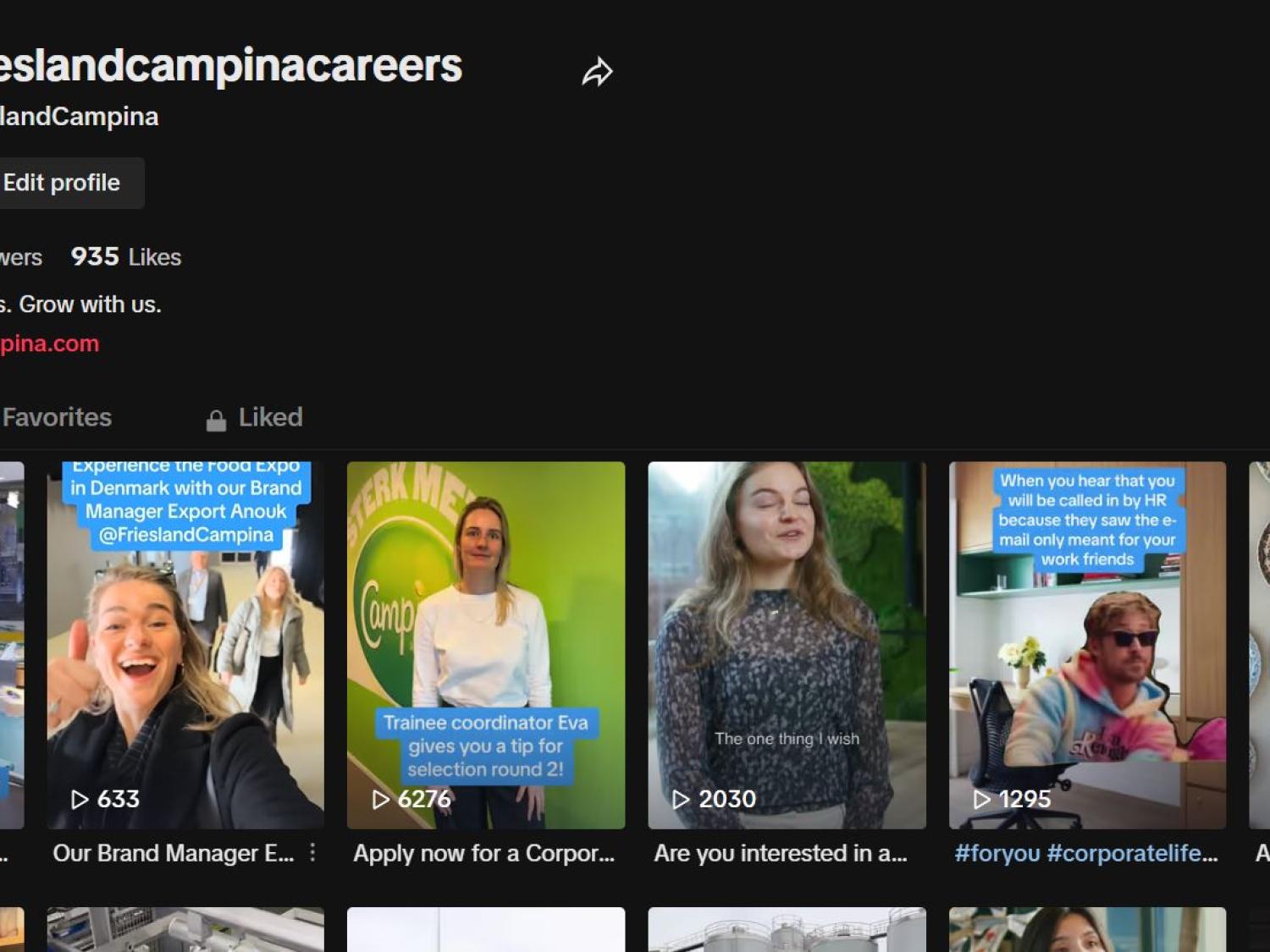Click the play icon showing 6276 views
The height and width of the screenshot is (952, 1270).
[381, 800]
